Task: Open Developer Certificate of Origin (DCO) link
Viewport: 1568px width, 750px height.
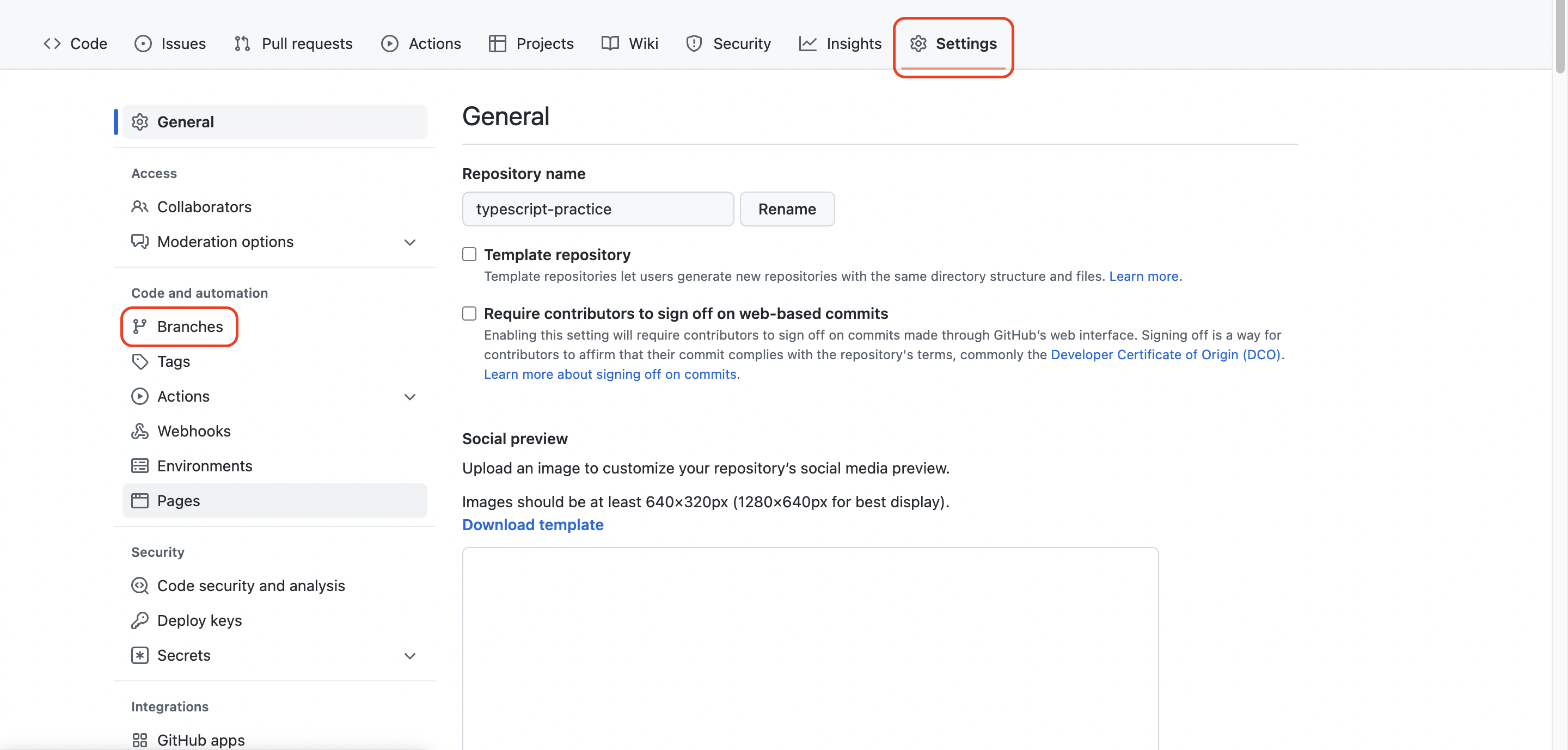Action: pyautogui.click(x=1166, y=354)
